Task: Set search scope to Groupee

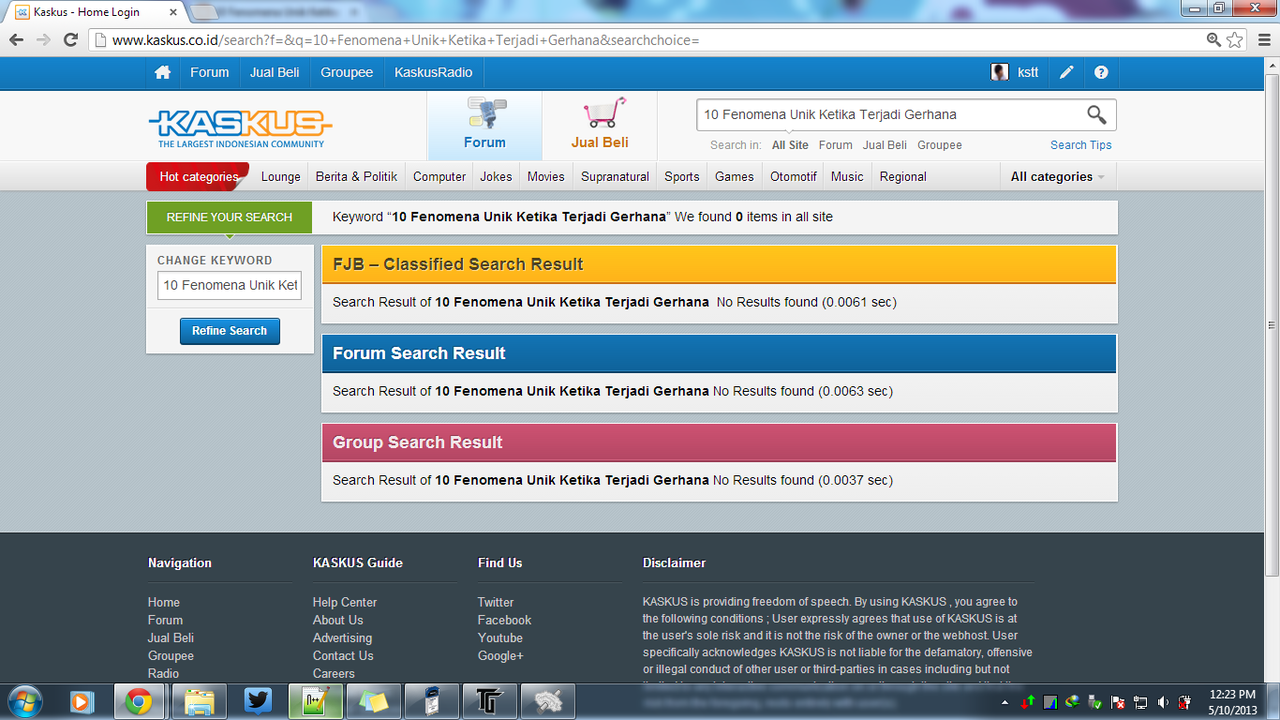Action: coord(940,145)
